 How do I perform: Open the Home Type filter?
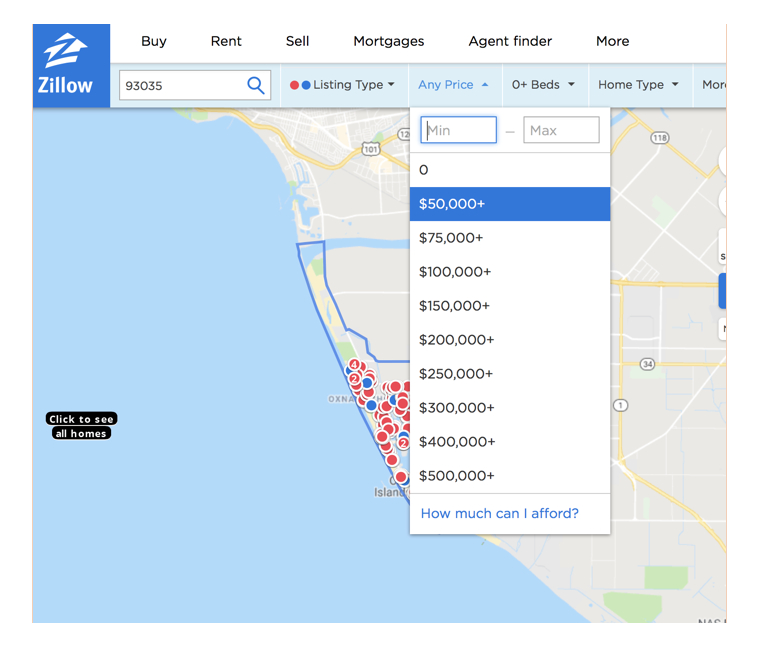tap(638, 85)
